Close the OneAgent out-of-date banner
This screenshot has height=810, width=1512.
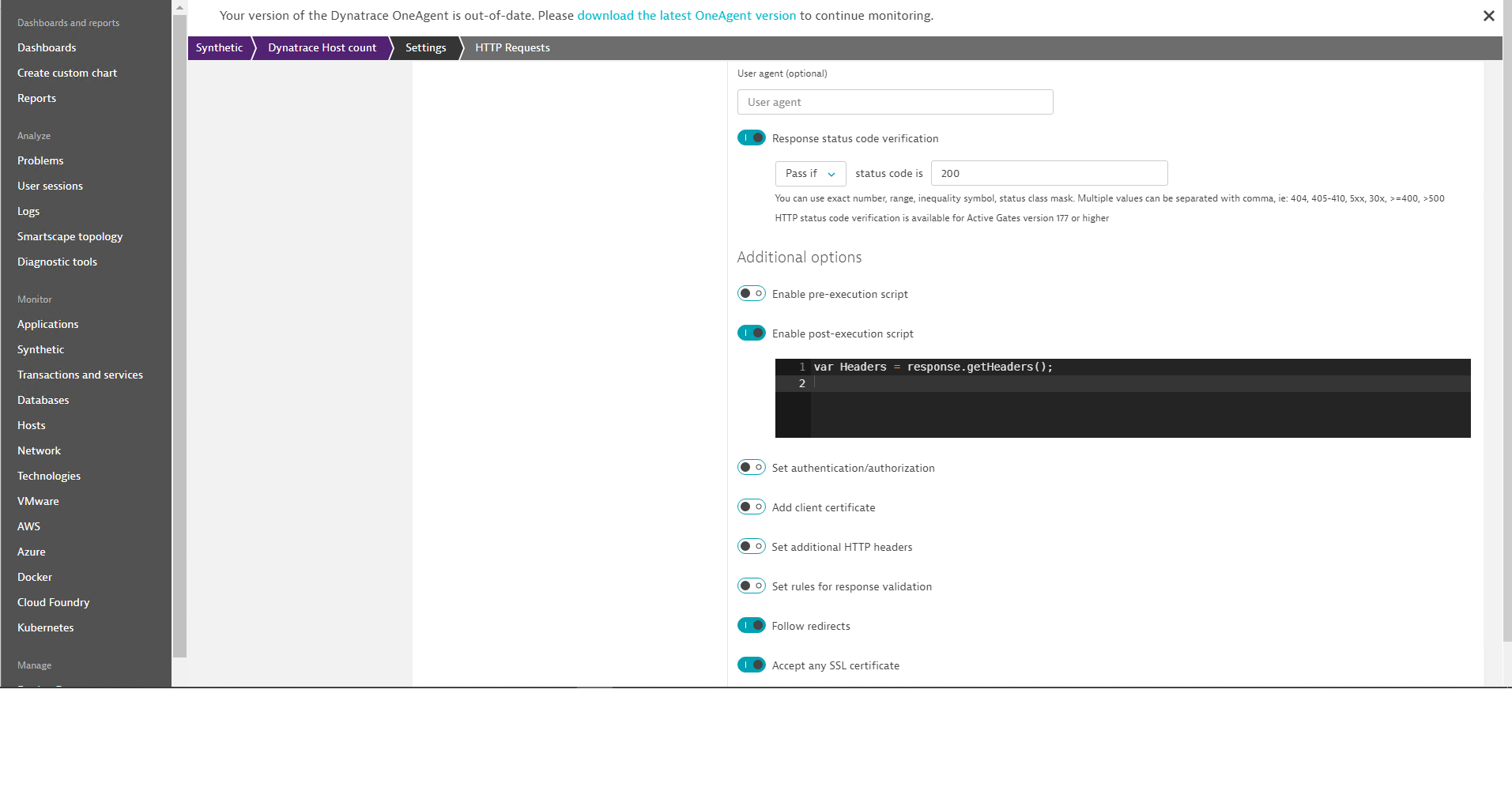(x=1488, y=16)
